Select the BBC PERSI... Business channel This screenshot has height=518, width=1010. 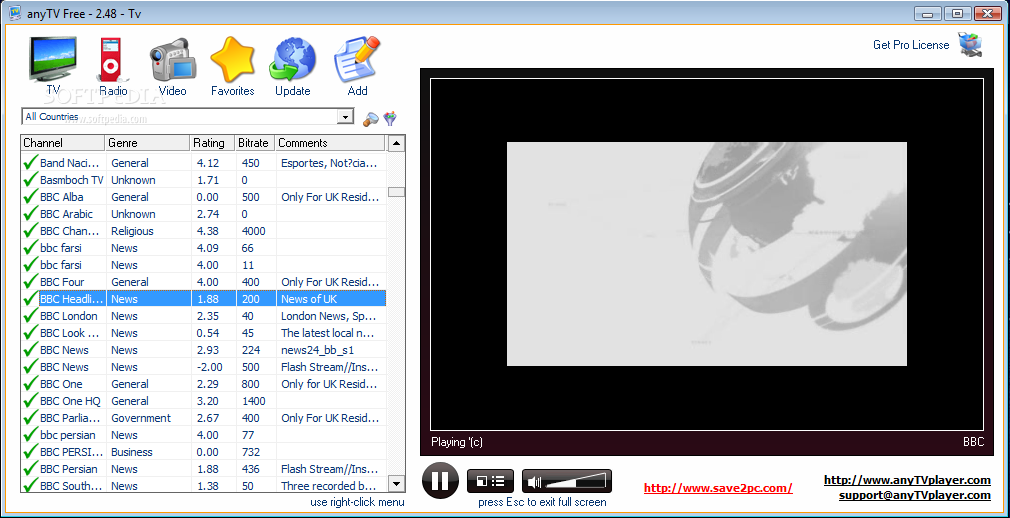(204, 452)
